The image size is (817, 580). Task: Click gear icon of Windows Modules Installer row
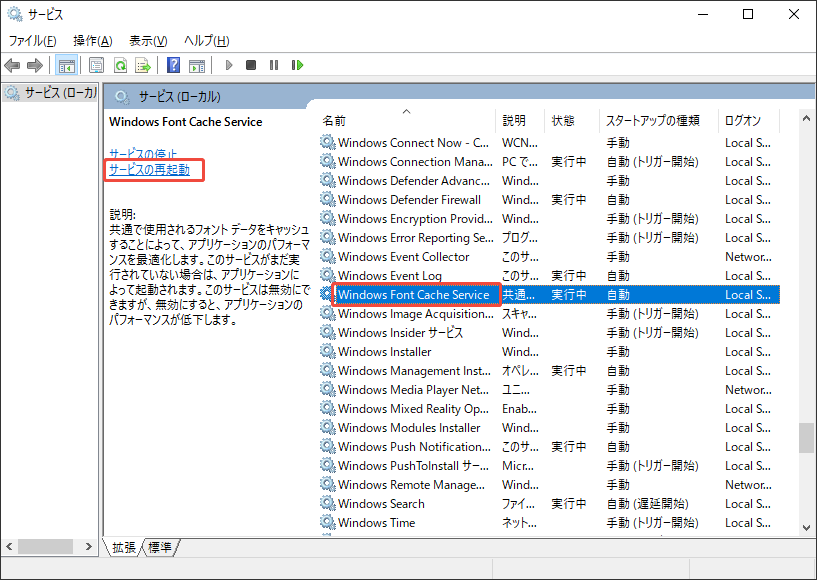(x=327, y=427)
